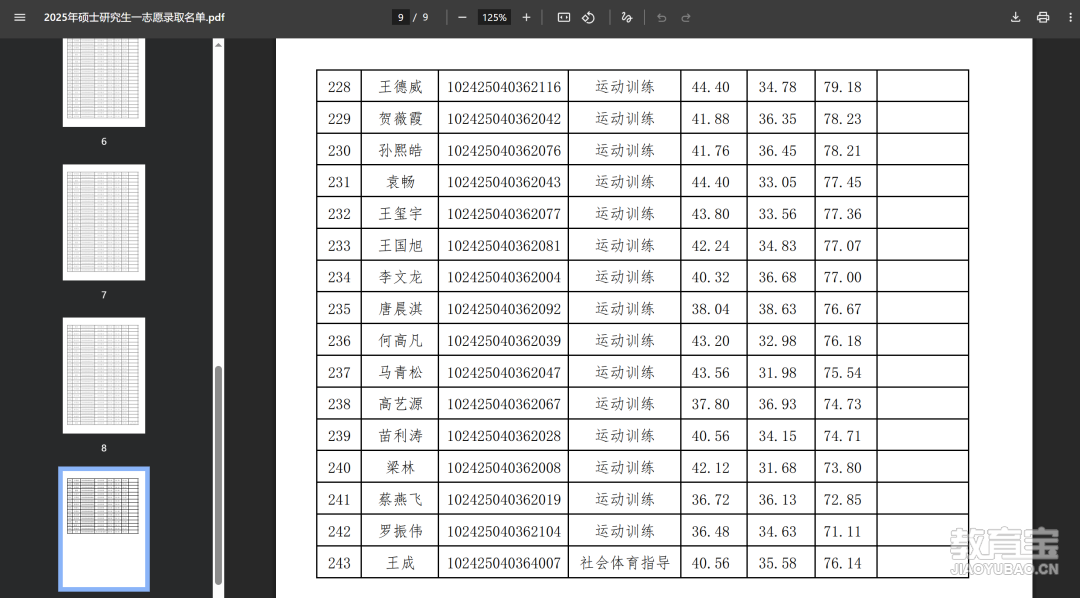
Task: Open page 8 thumbnail
Action: click(104, 375)
